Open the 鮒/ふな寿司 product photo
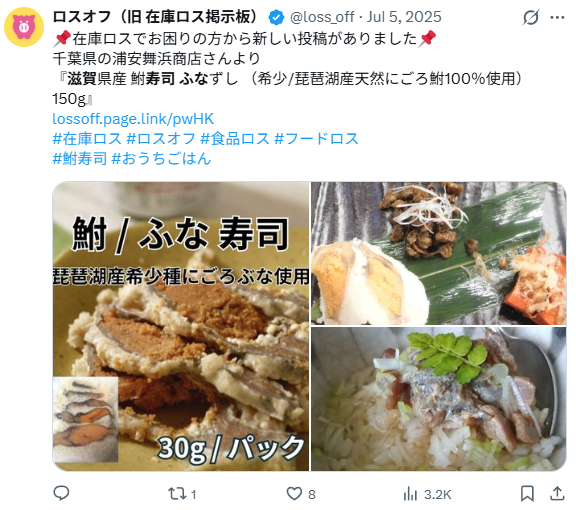The height and width of the screenshot is (510, 576). (181, 326)
